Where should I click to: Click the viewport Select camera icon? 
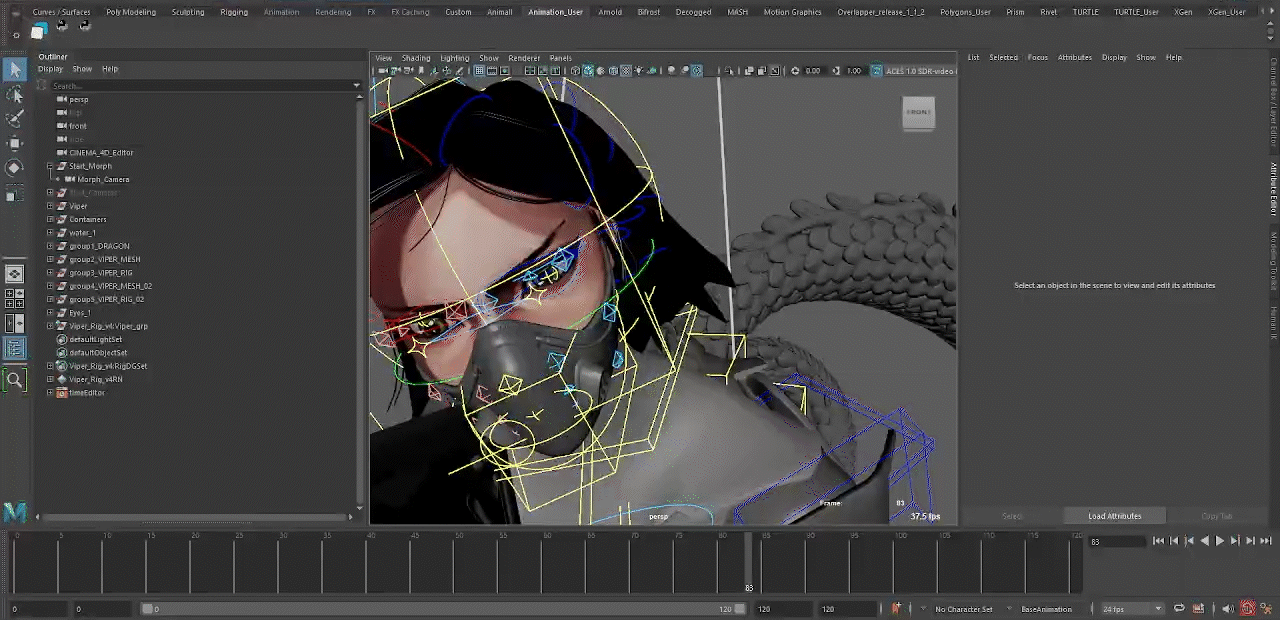(x=382, y=71)
